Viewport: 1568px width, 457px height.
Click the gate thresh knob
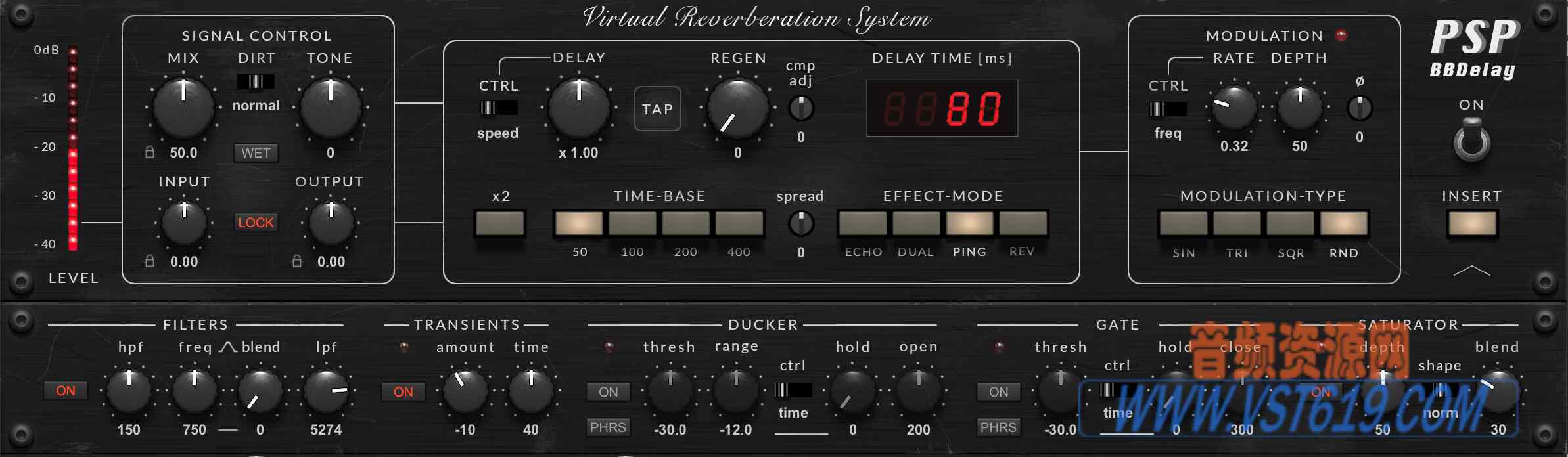point(1061,391)
